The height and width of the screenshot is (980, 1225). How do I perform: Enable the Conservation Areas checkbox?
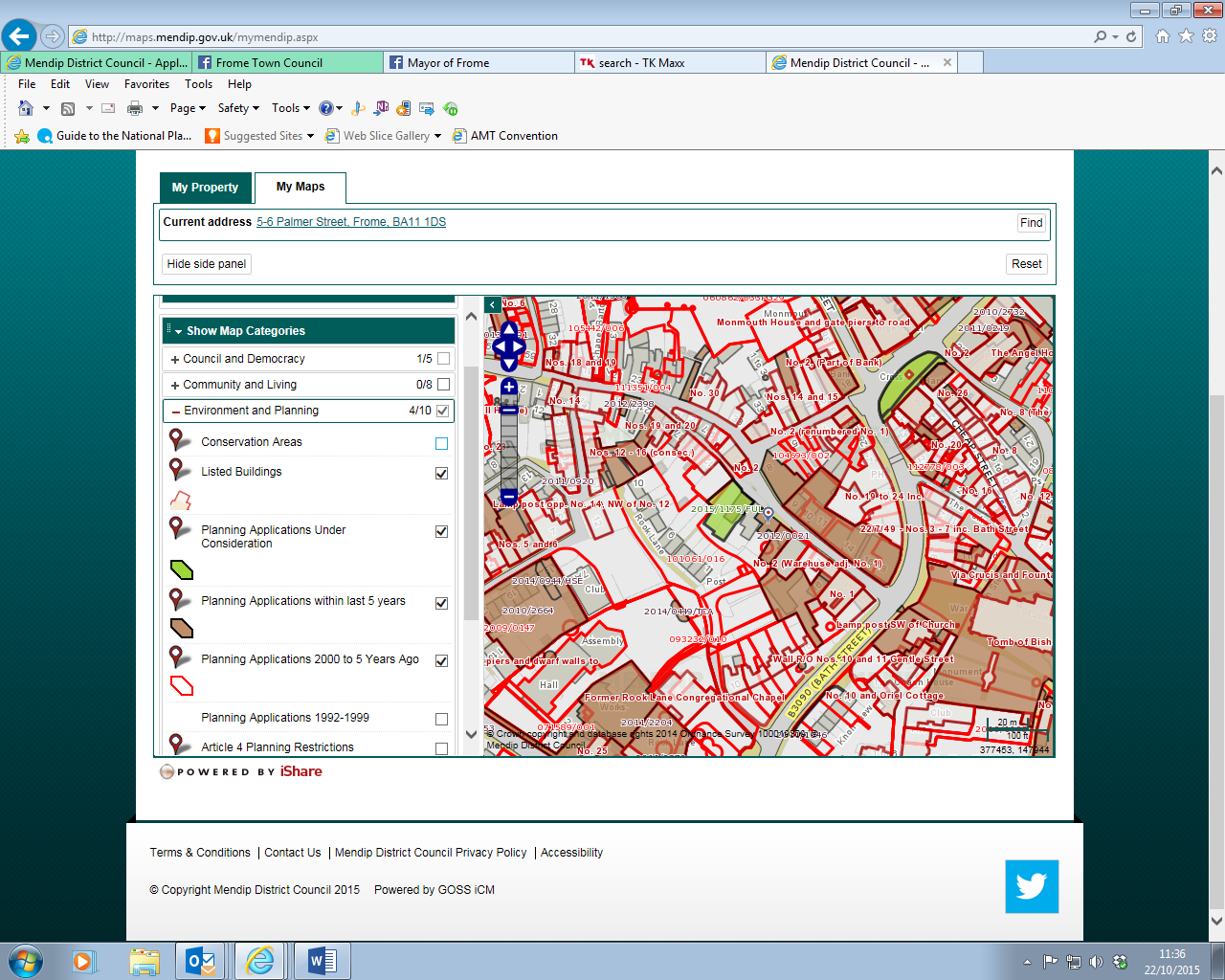[441, 443]
